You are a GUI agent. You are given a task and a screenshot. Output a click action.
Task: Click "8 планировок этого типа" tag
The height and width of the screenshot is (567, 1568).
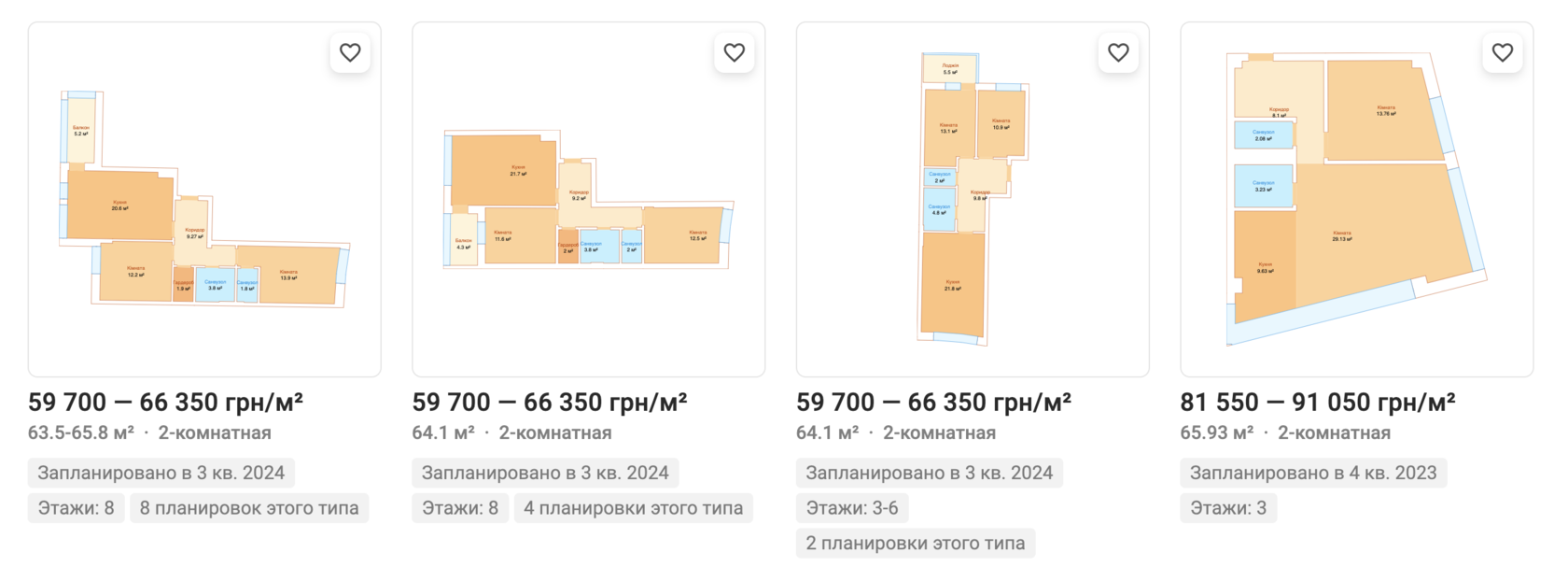(249, 508)
